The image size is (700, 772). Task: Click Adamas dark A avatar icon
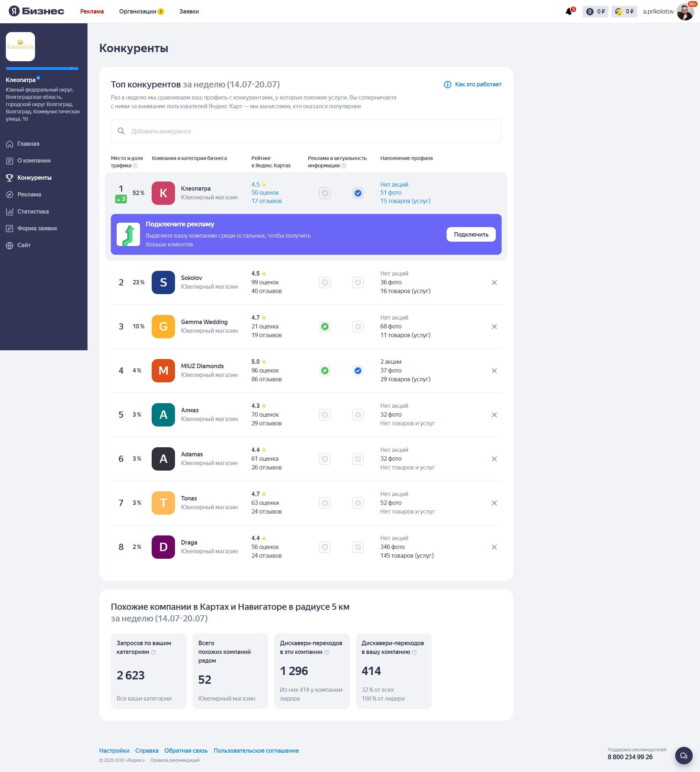(x=163, y=459)
